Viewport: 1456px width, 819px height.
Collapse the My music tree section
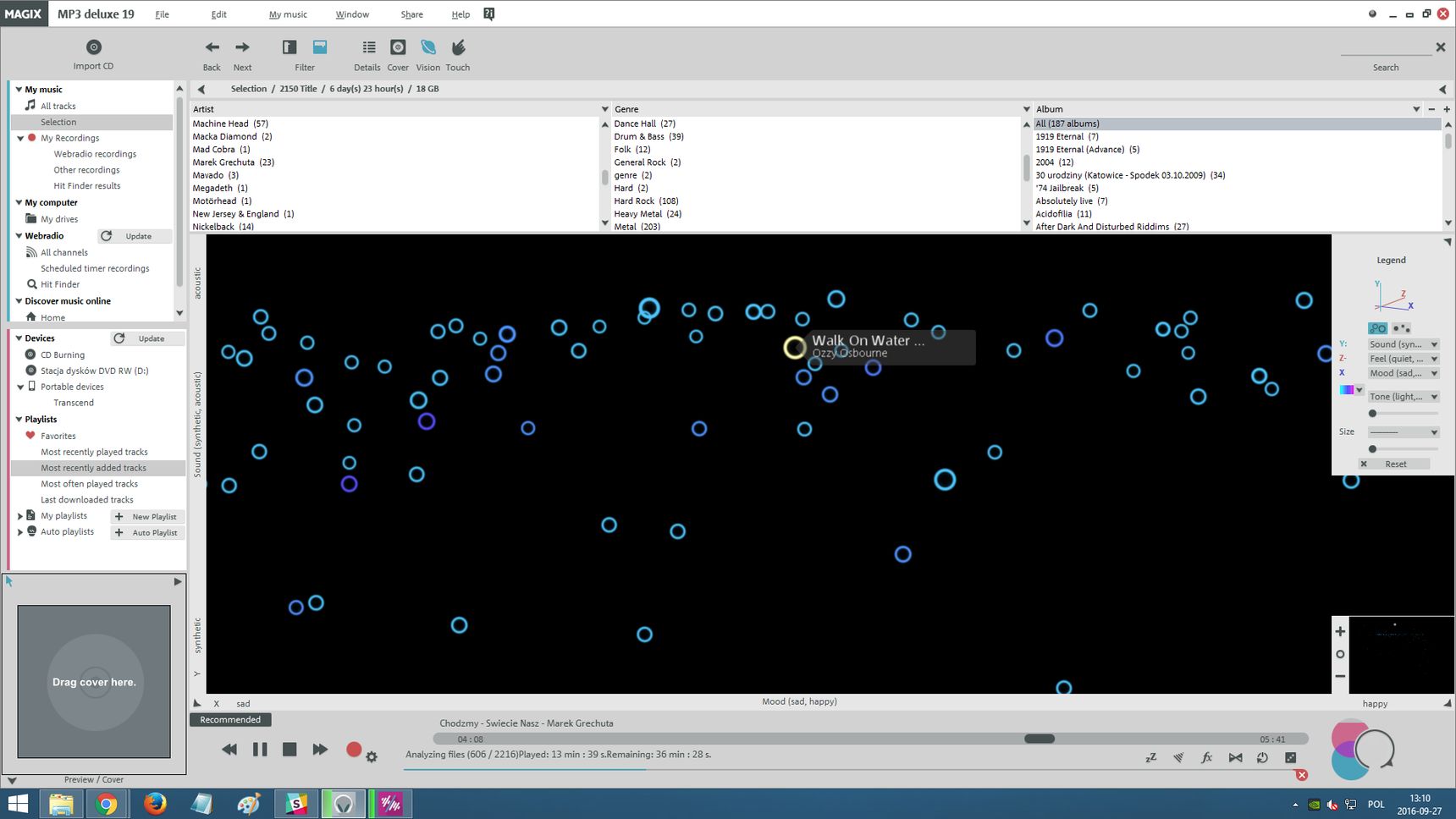click(19, 89)
